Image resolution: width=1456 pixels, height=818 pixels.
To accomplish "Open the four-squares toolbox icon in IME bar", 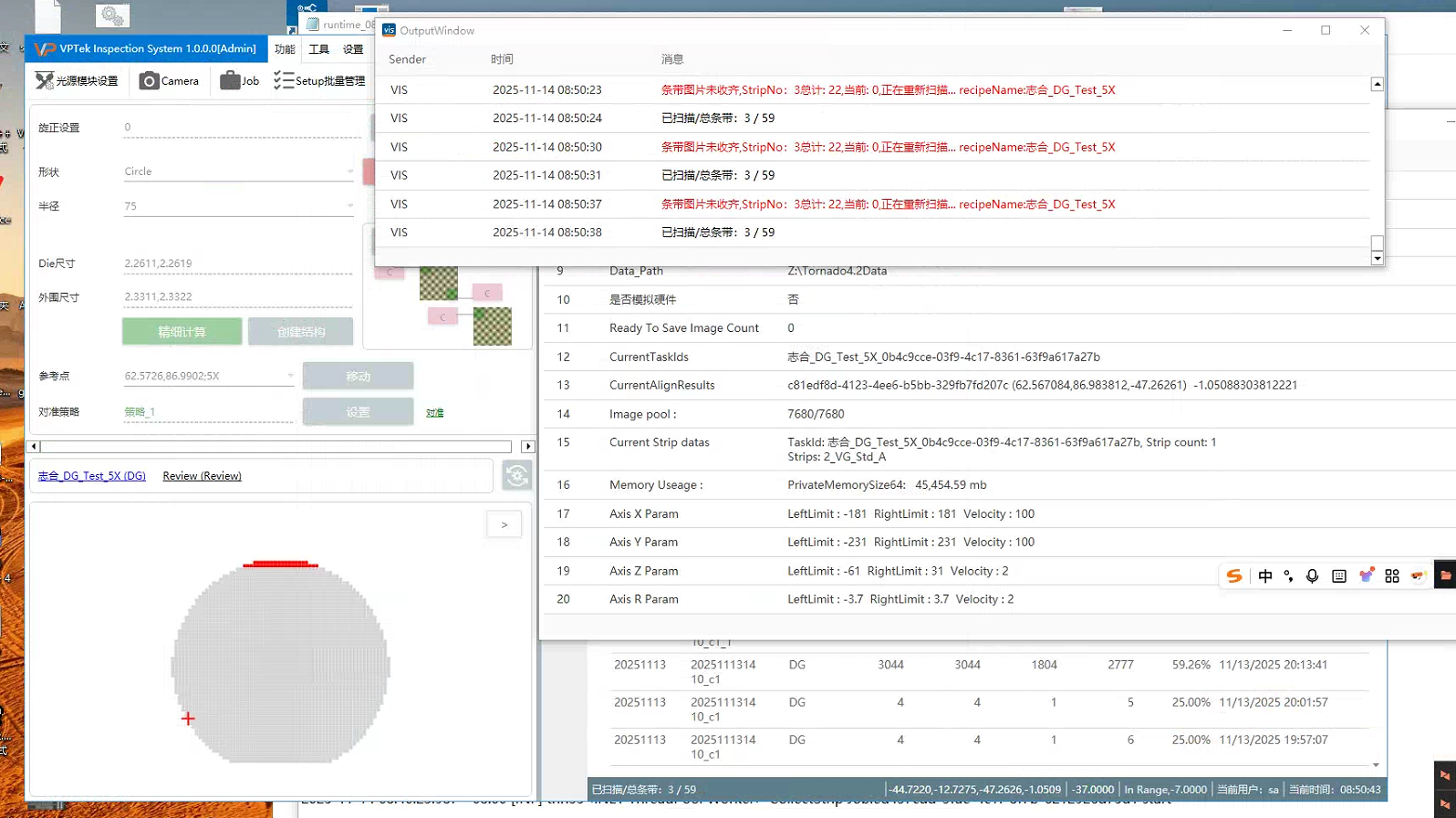I will (1391, 576).
